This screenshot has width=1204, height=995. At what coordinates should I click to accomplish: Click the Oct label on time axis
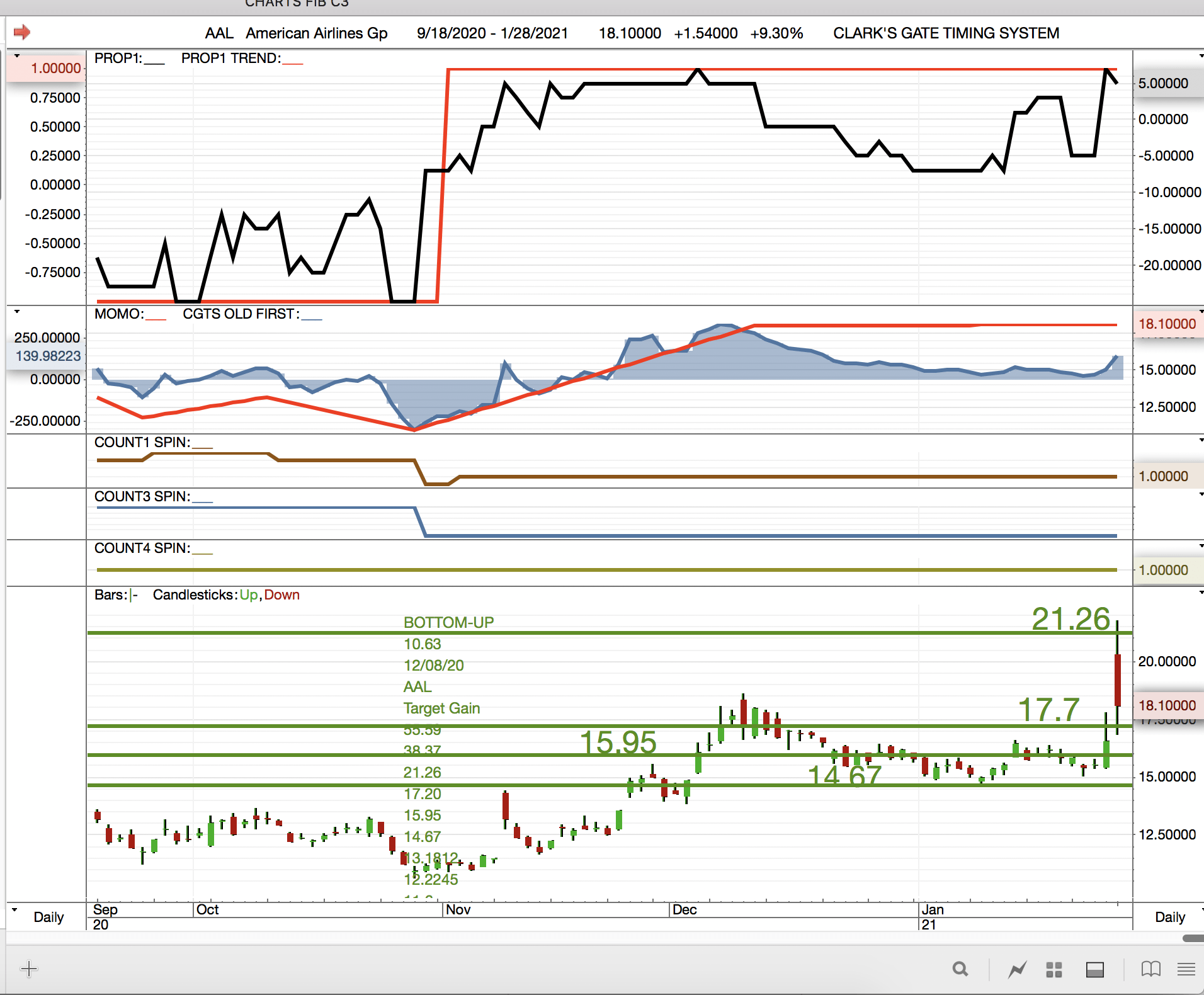click(208, 909)
